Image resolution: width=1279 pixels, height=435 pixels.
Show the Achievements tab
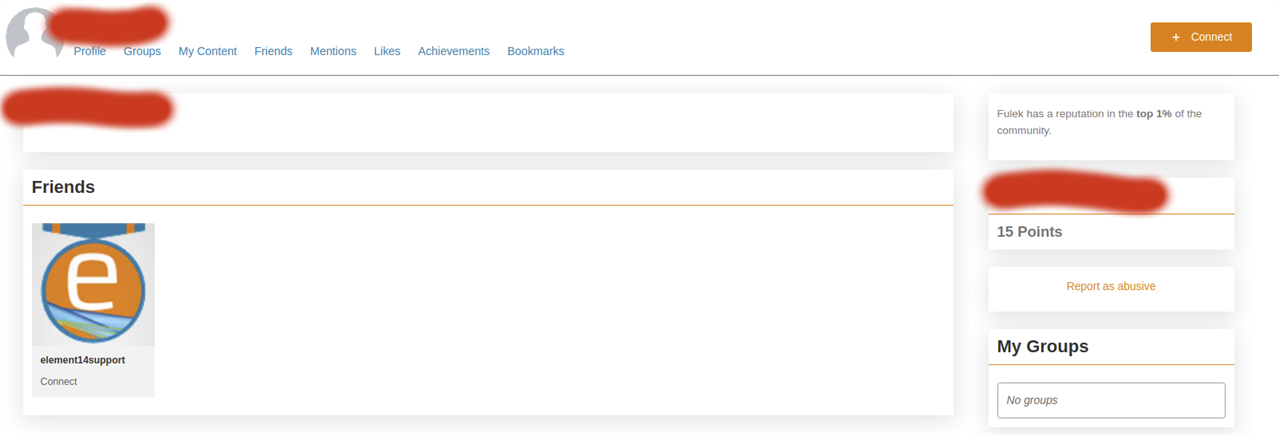click(x=454, y=51)
